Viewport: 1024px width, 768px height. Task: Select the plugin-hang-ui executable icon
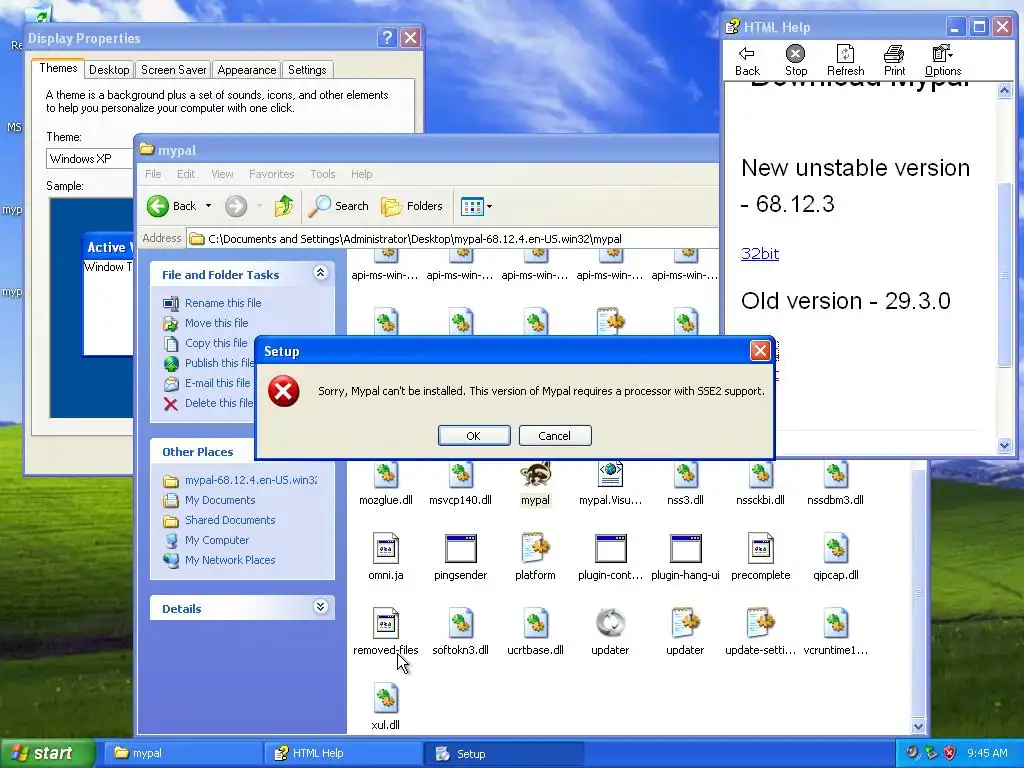coord(685,549)
